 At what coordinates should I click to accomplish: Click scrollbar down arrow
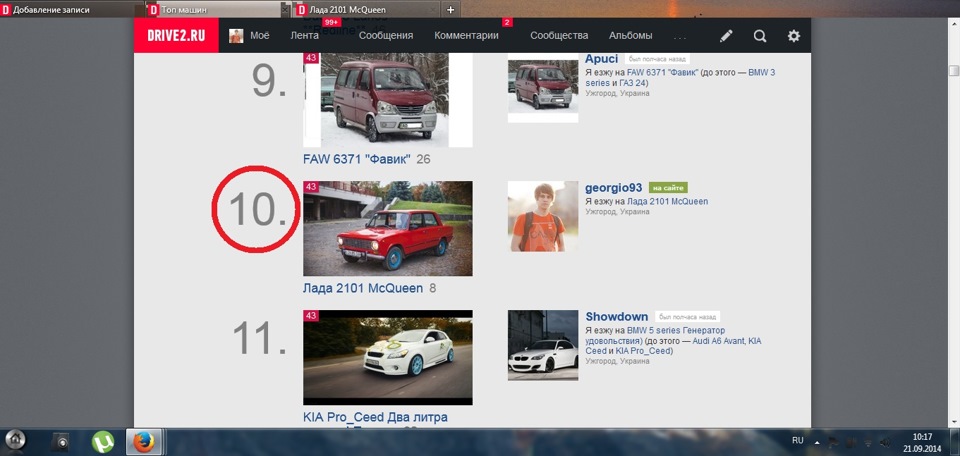pyautogui.click(x=954, y=422)
